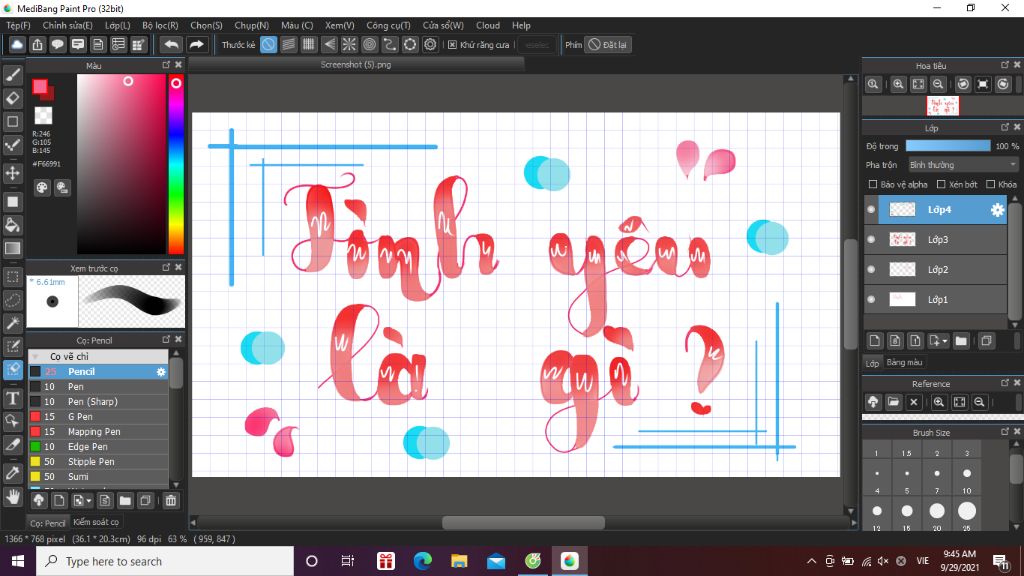Select the Eyedropper tool

click(12, 473)
